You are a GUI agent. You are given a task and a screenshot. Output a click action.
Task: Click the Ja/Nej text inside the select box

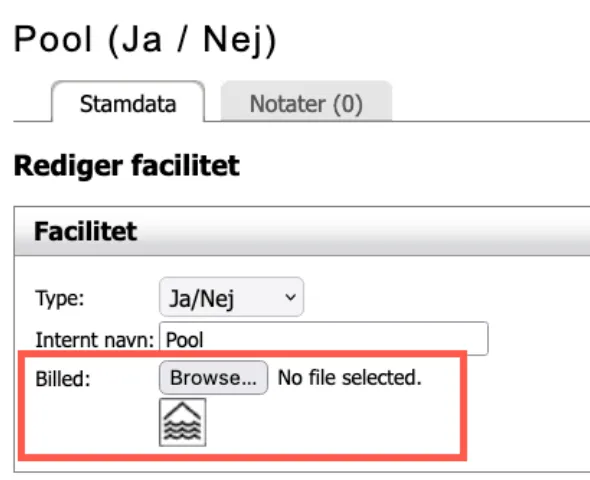click(202, 299)
